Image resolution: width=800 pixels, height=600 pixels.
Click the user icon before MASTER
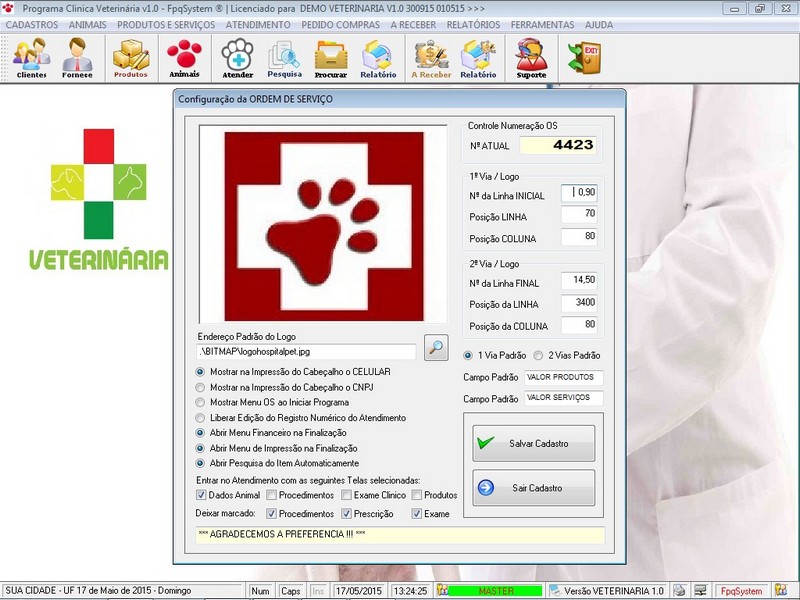click(442, 590)
